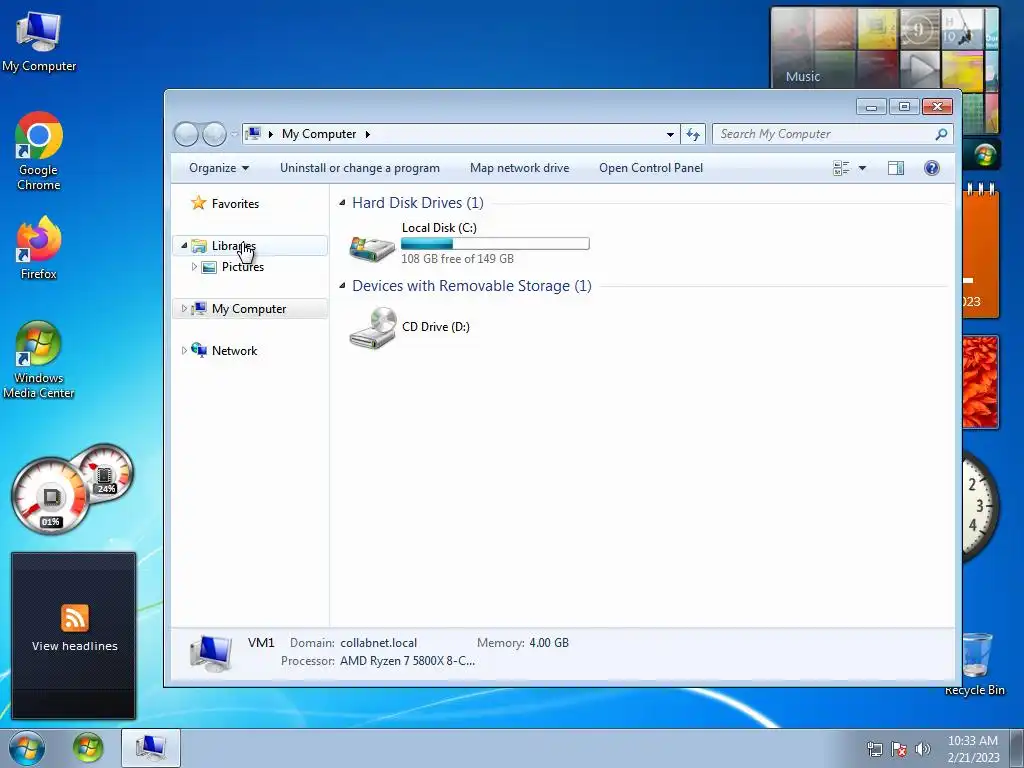This screenshot has width=1024, height=768.
Task: Click the volume speaker tray icon
Action: coord(923,749)
